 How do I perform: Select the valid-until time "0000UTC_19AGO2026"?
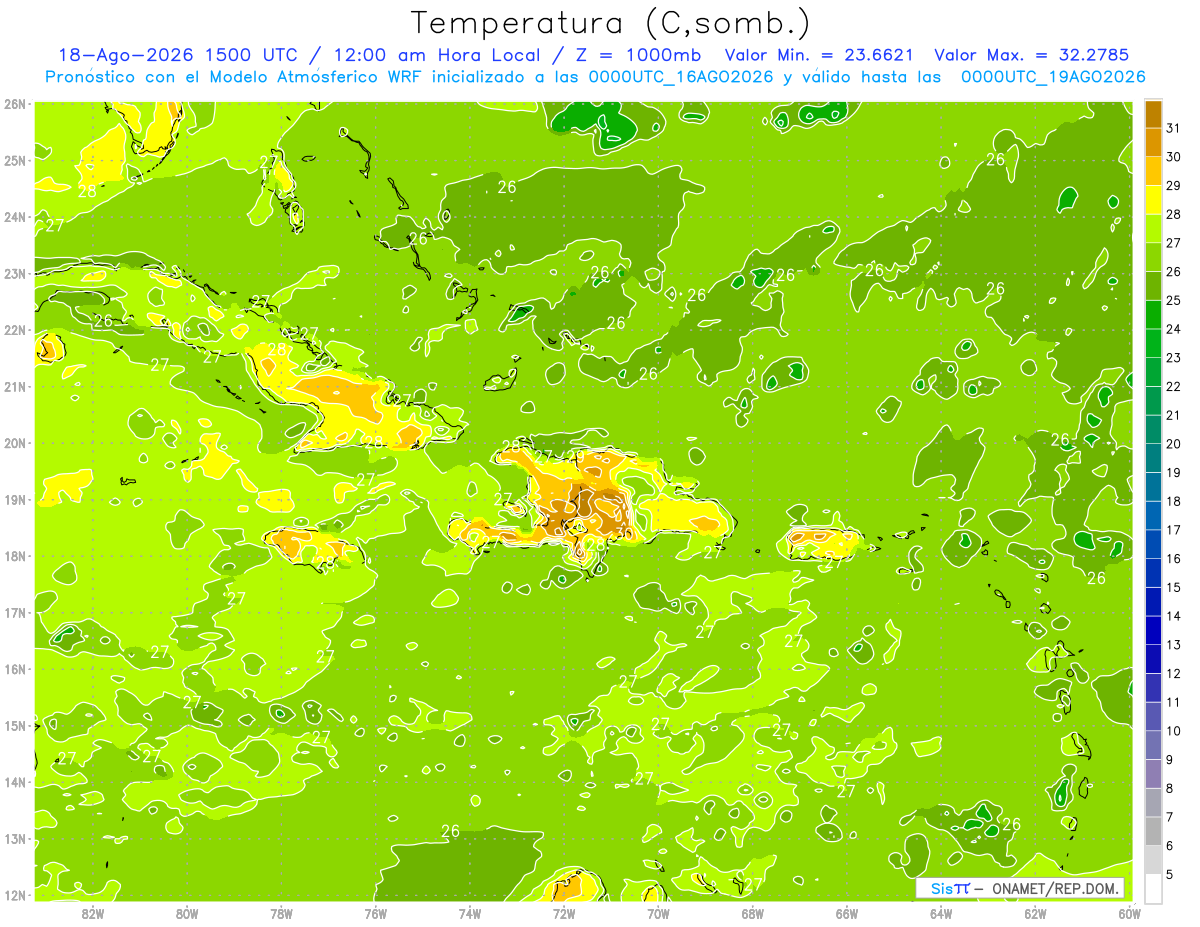(x=1053, y=77)
